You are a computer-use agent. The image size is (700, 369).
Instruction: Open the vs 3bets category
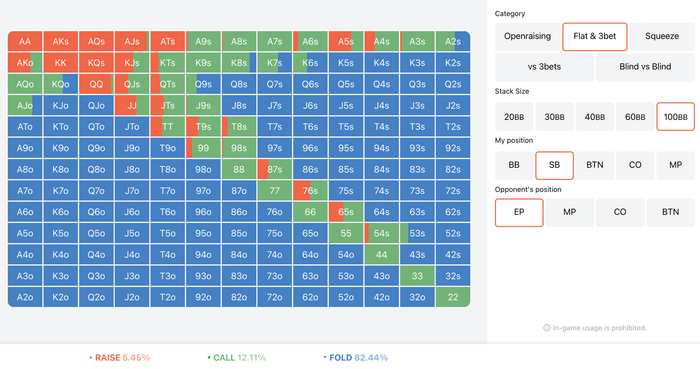coord(544,67)
